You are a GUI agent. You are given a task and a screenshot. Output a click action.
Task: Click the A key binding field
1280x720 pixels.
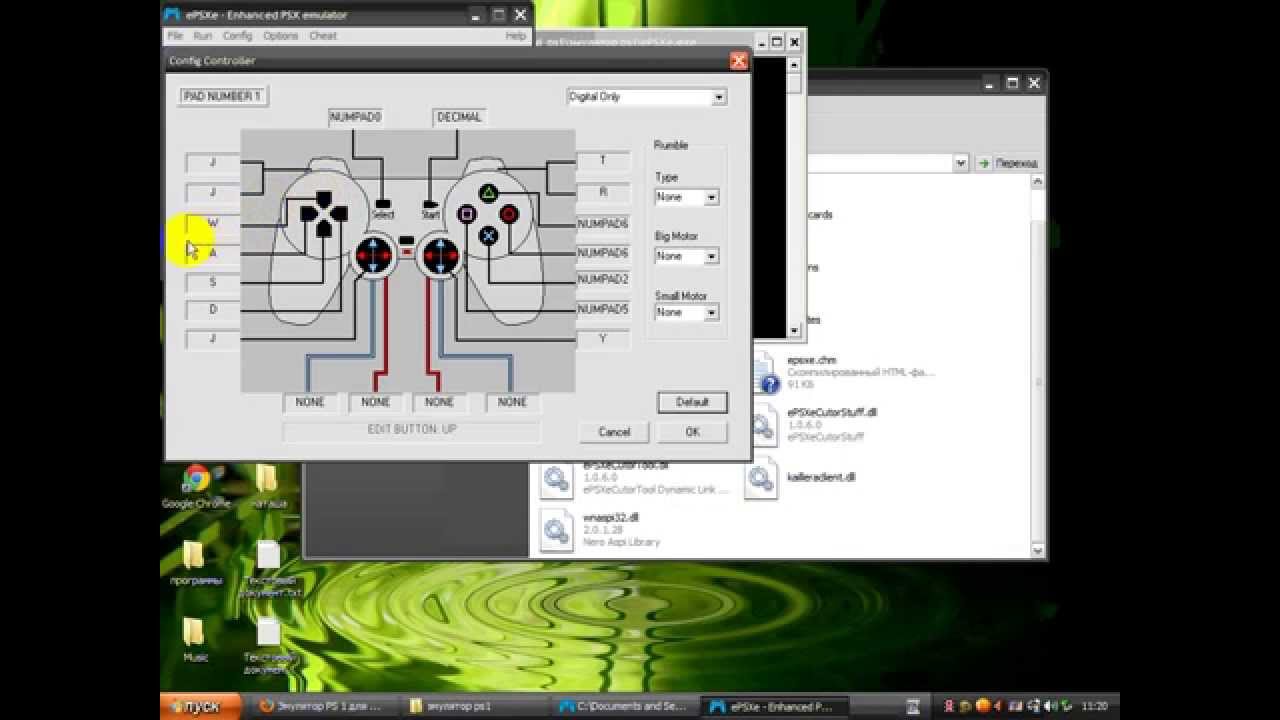213,253
